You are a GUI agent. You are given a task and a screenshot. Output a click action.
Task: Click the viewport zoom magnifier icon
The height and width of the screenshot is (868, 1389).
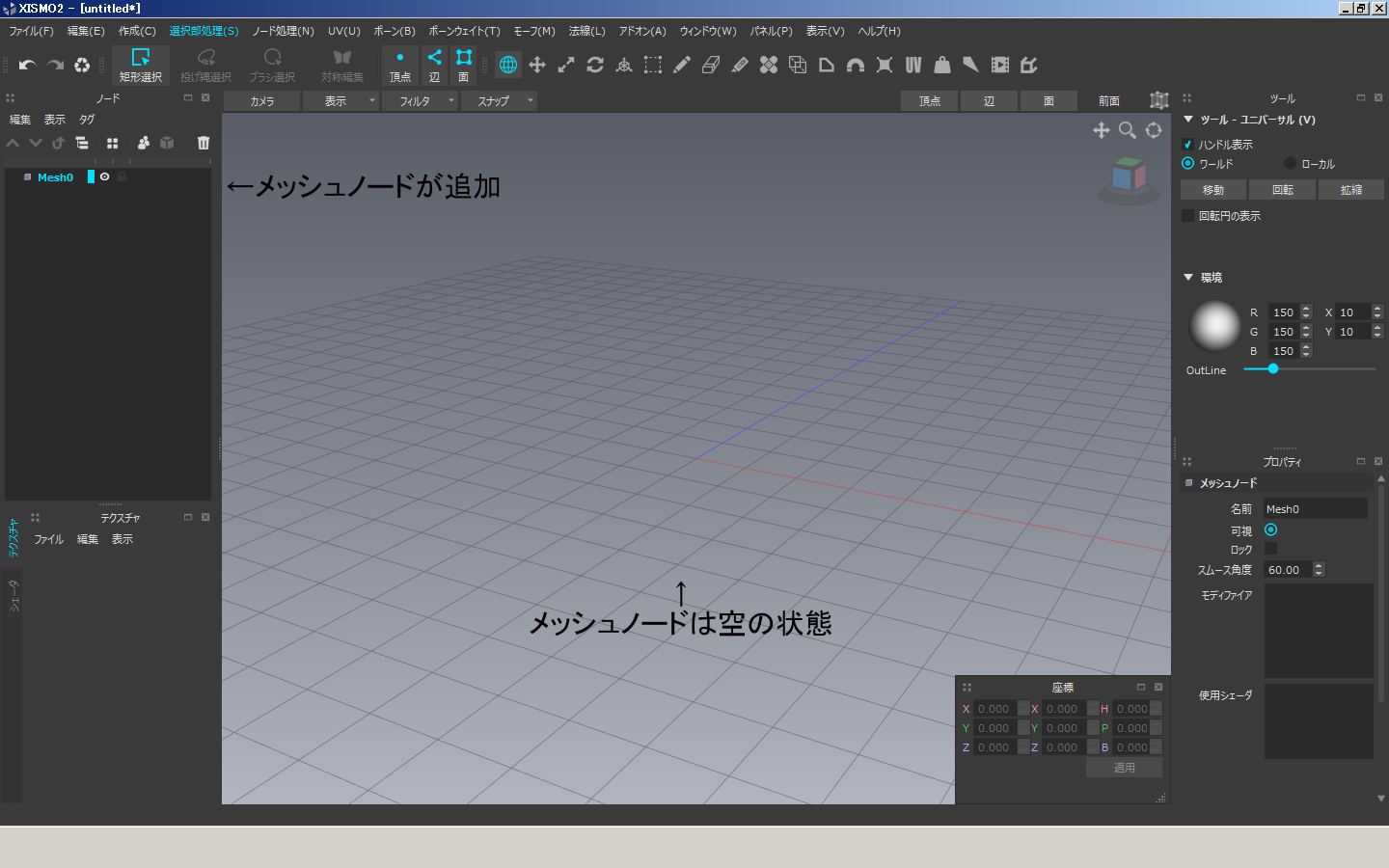1127,130
